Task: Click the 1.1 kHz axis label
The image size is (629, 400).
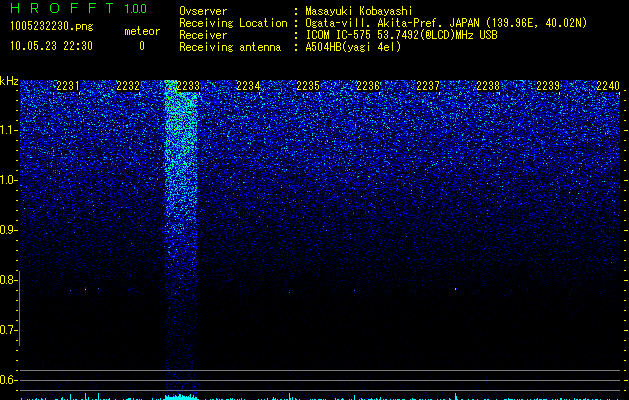Action: pos(8,130)
